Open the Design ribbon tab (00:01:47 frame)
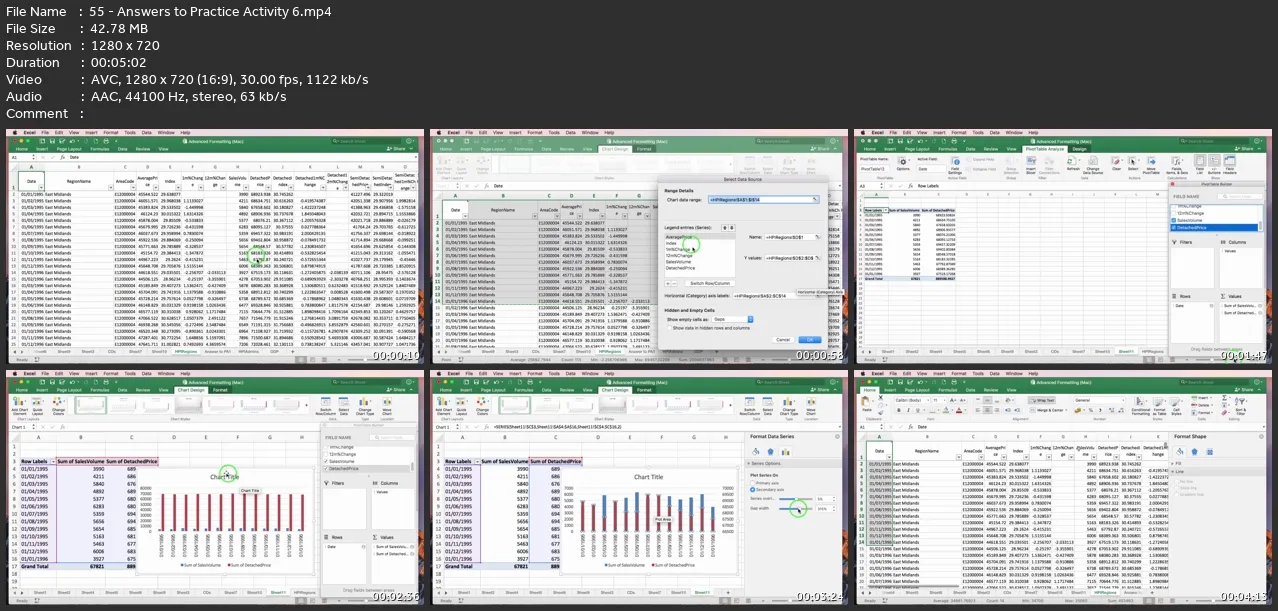The height and width of the screenshot is (611, 1278). coord(1079,149)
